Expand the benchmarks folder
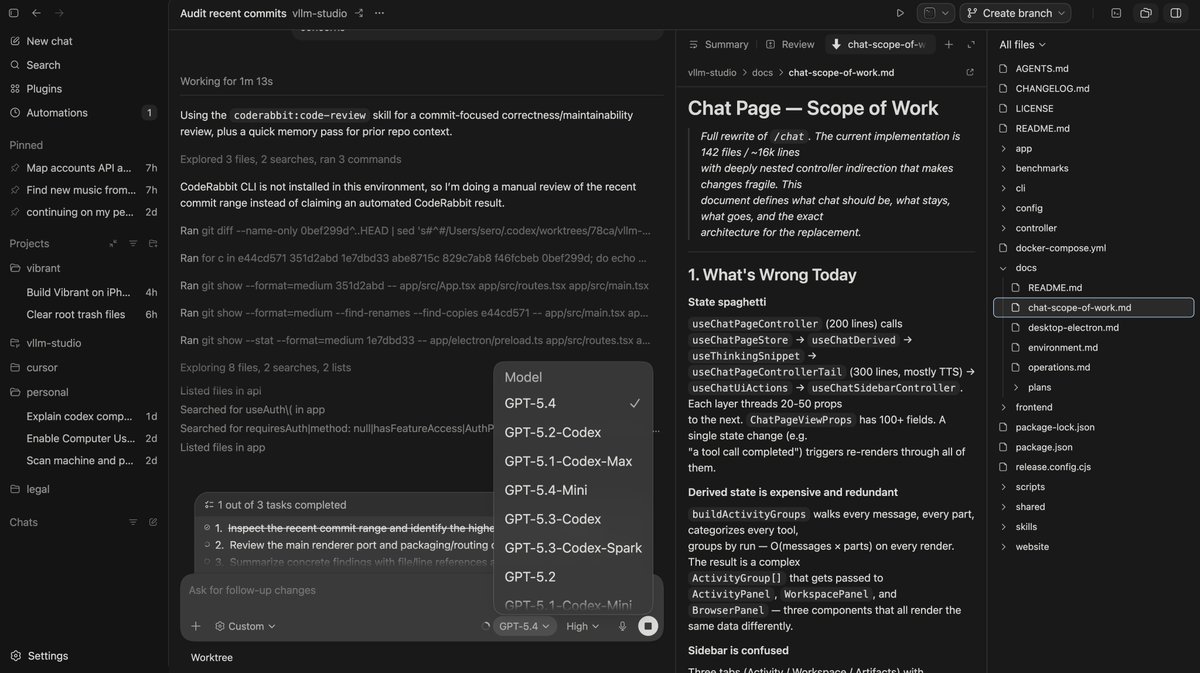 click(1041, 168)
